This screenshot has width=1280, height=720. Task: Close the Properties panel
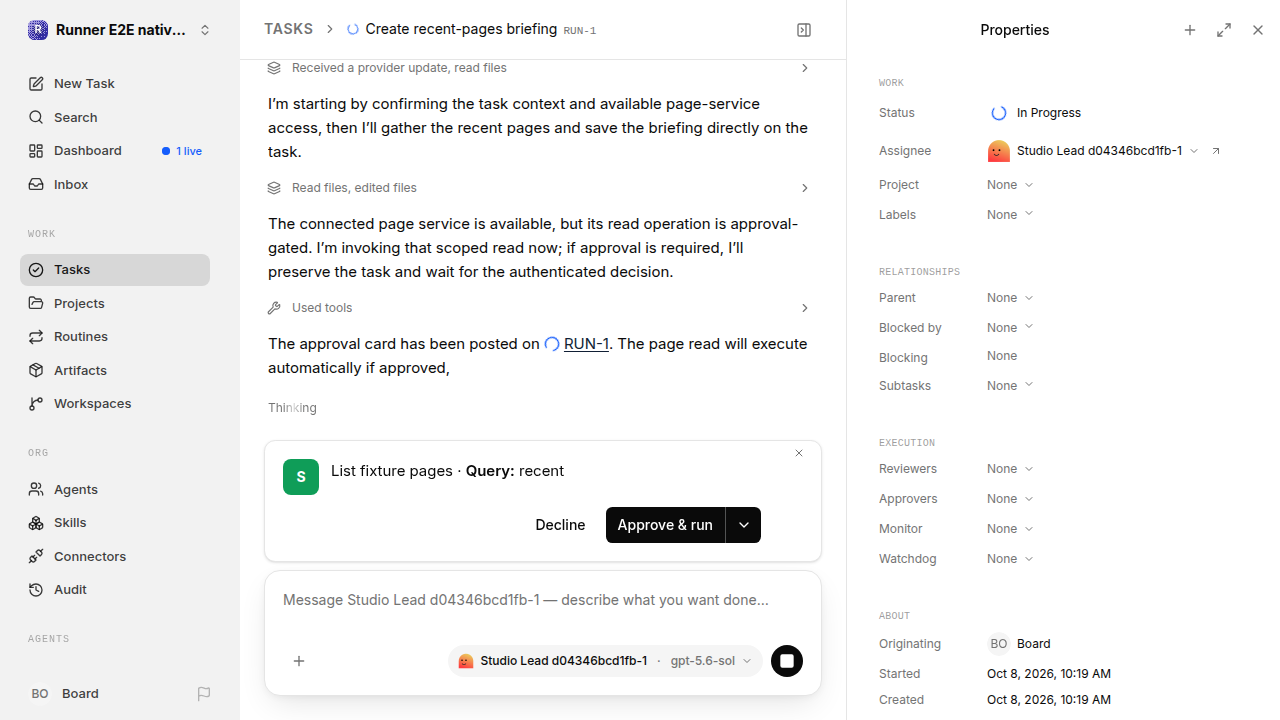(1258, 30)
